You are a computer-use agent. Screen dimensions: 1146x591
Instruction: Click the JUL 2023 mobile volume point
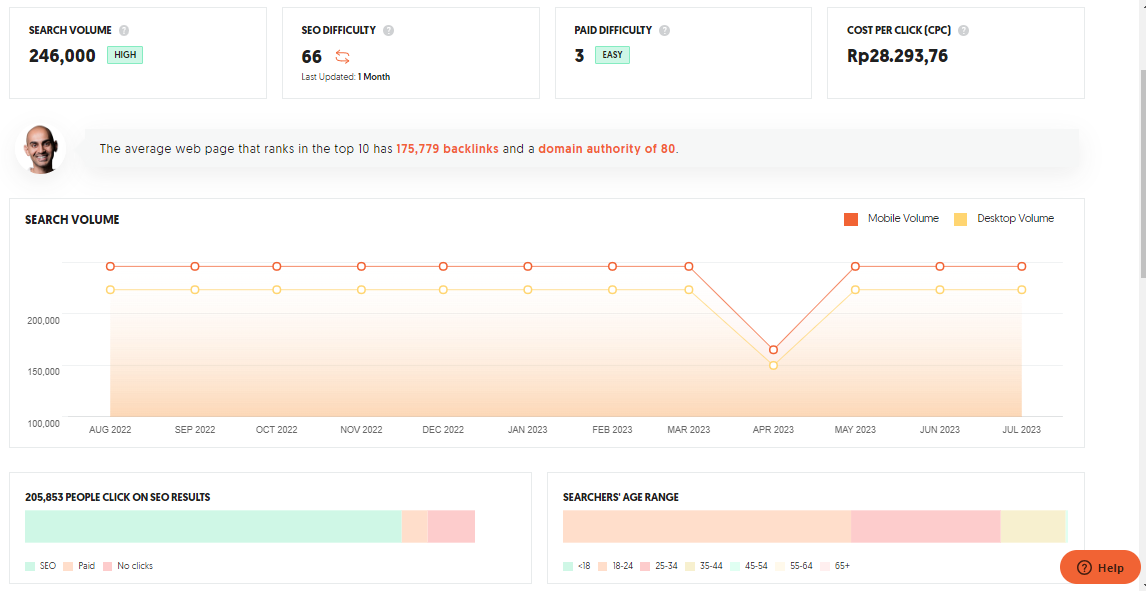pyautogui.click(x=1021, y=267)
